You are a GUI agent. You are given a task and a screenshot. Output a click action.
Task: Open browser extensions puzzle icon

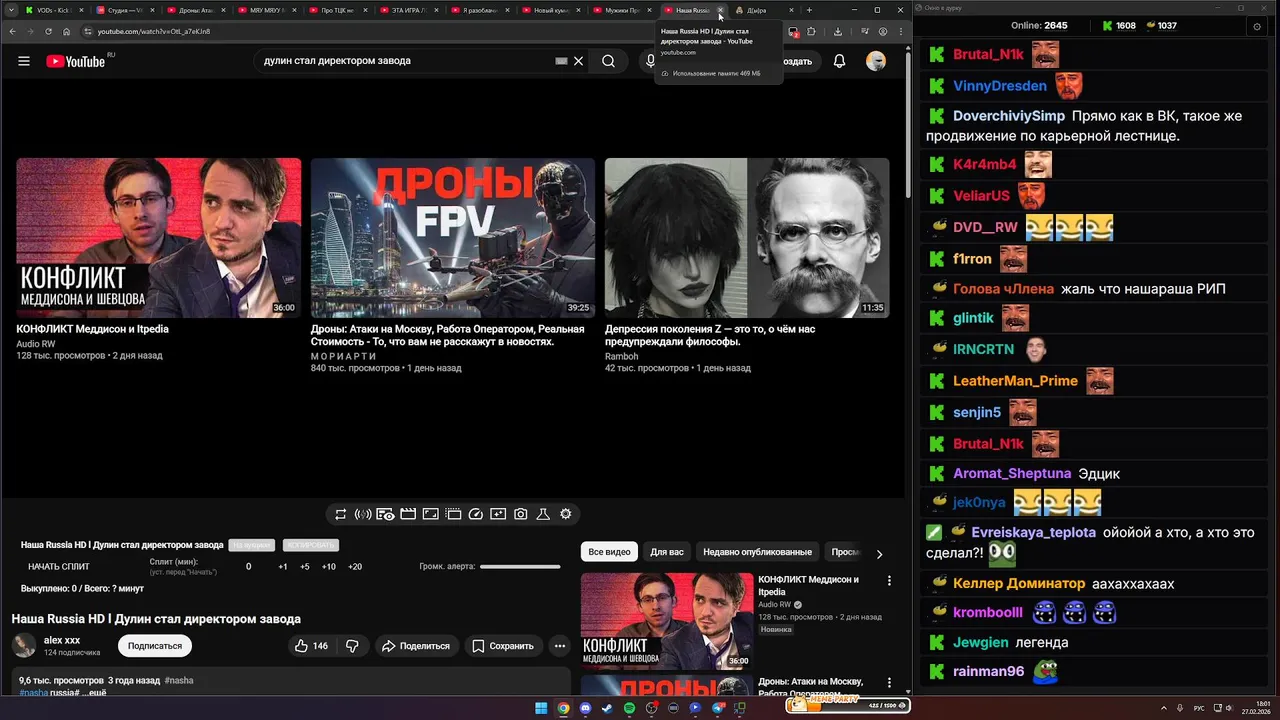click(811, 31)
